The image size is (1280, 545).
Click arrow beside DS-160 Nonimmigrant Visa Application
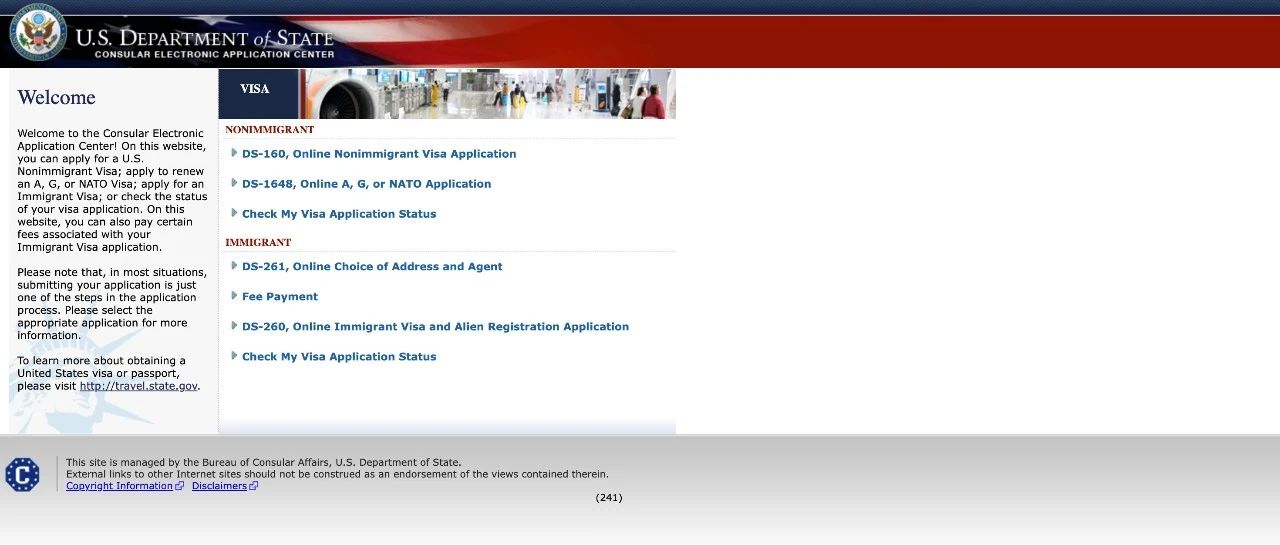(x=234, y=153)
